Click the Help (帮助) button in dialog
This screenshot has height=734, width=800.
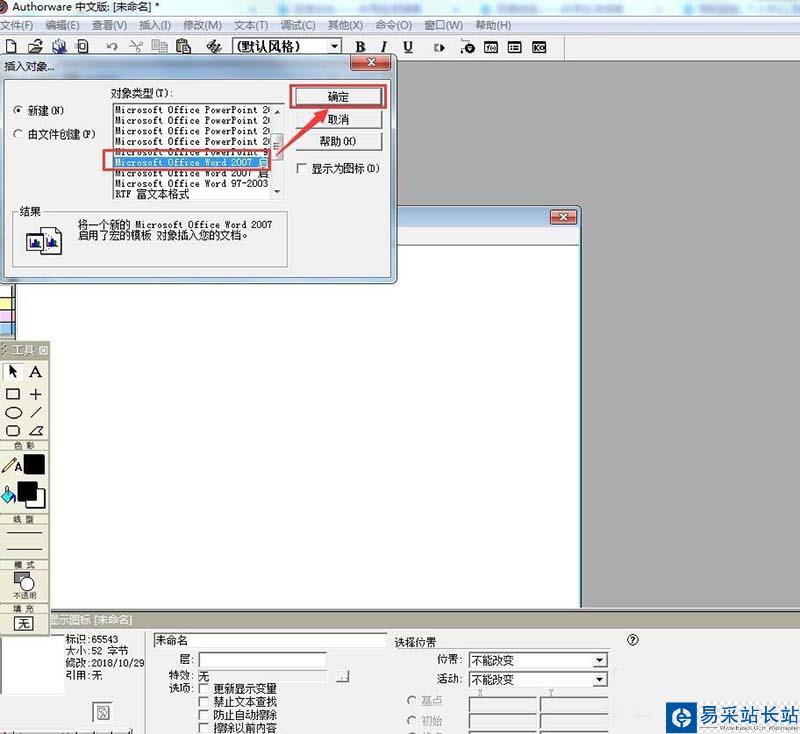[x=338, y=141]
